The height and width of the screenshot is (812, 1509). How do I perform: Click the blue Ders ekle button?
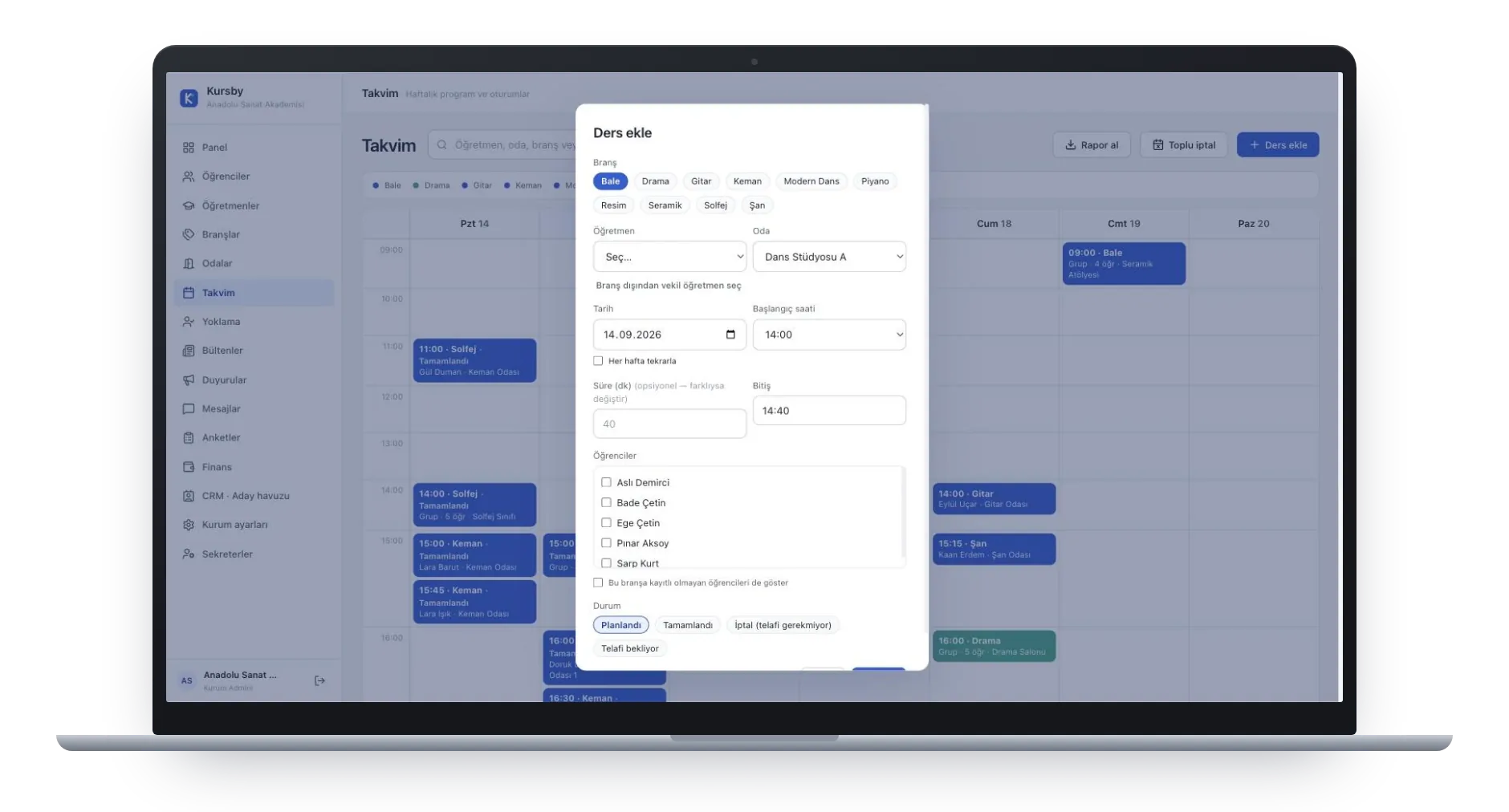(1278, 145)
